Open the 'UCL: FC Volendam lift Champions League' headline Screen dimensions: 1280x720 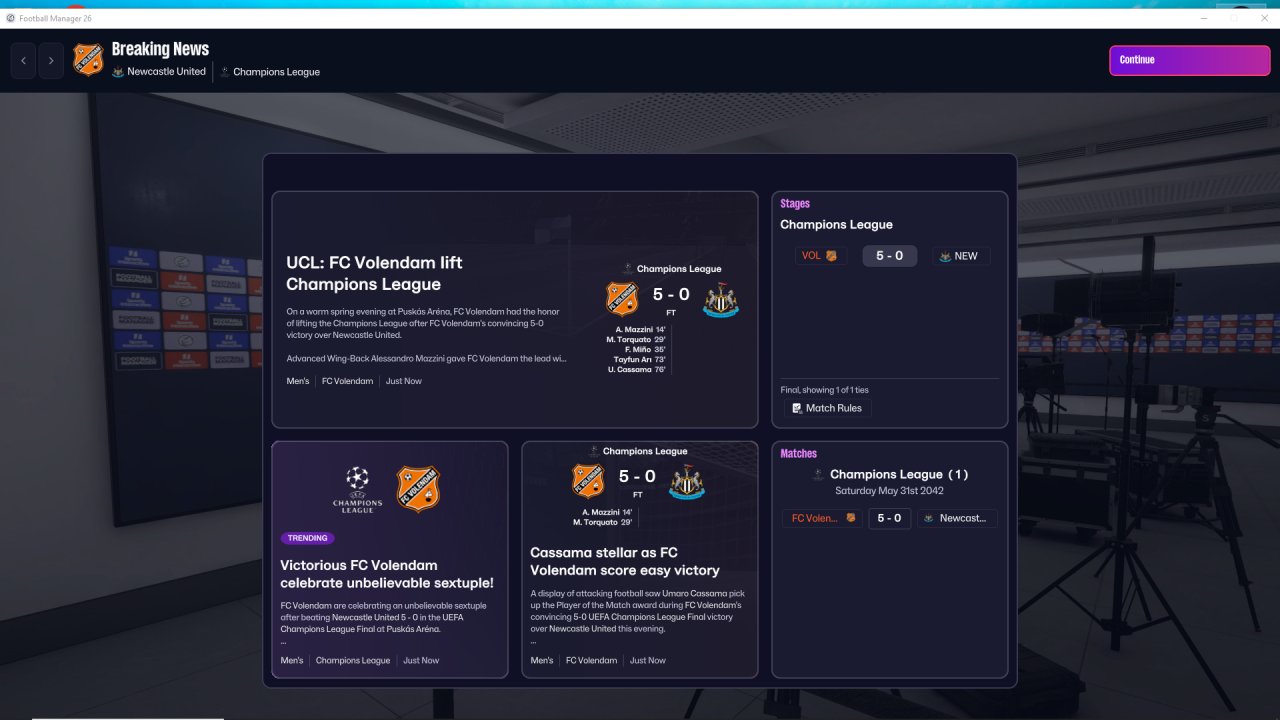click(x=374, y=272)
